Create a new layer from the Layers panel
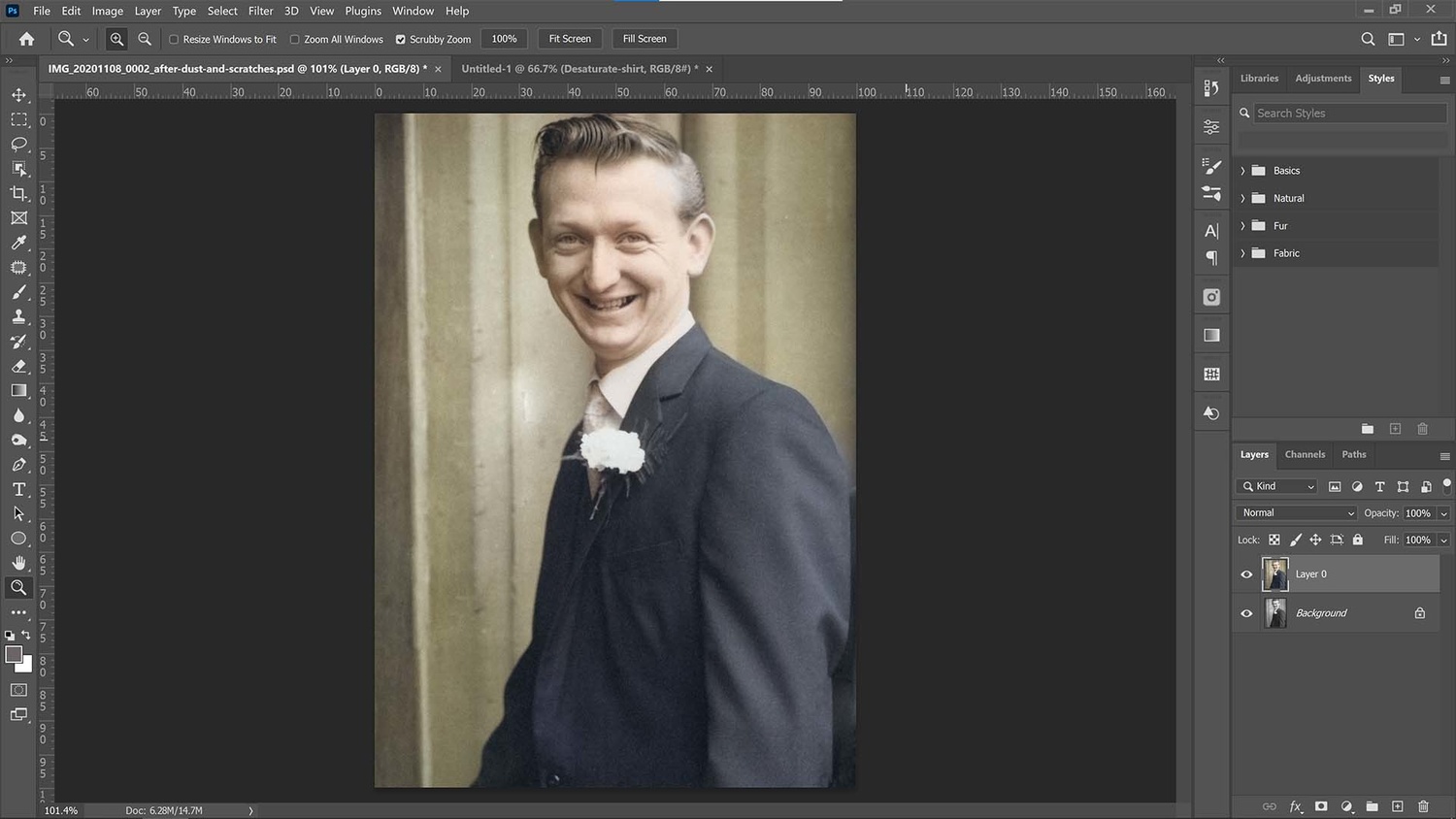The width and height of the screenshot is (1456, 819). (x=1398, y=806)
